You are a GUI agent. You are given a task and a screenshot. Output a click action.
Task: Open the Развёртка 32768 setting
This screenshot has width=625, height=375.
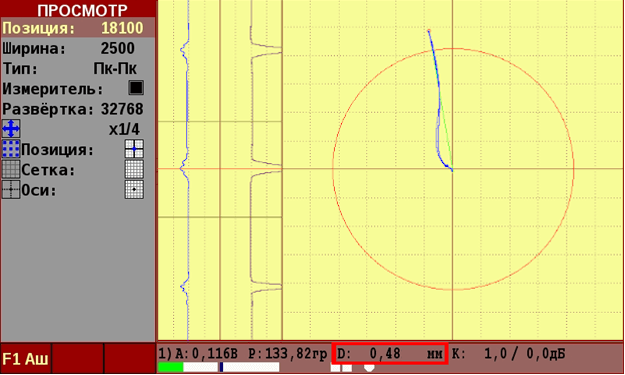click(x=78, y=109)
